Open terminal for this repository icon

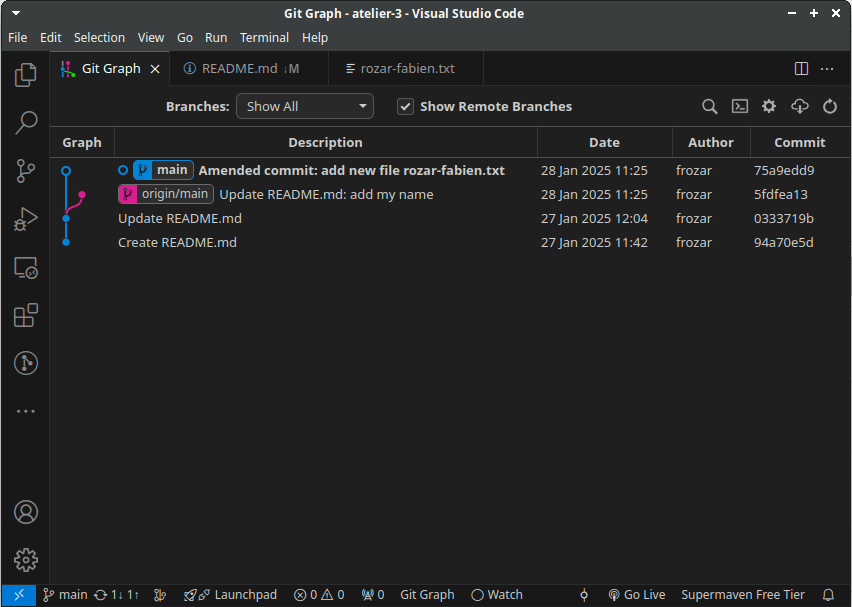tap(740, 107)
